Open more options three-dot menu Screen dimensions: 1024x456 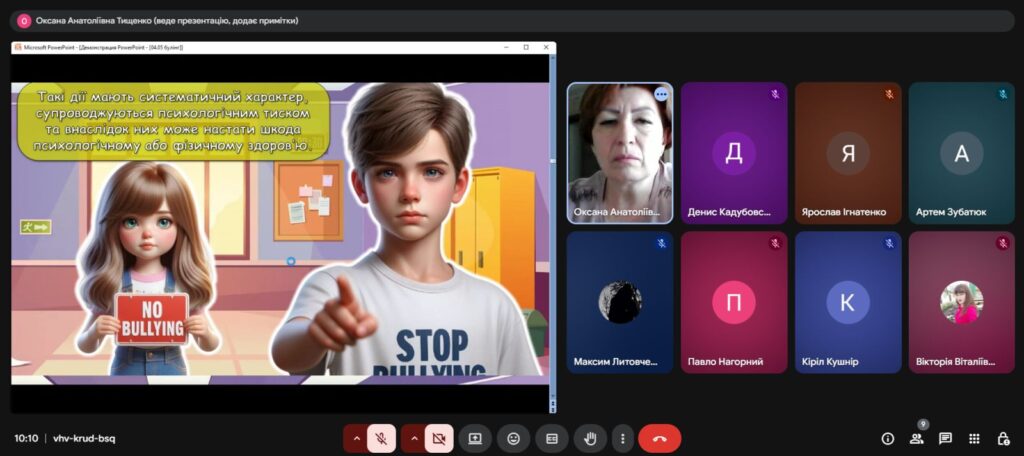click(622, 438)
